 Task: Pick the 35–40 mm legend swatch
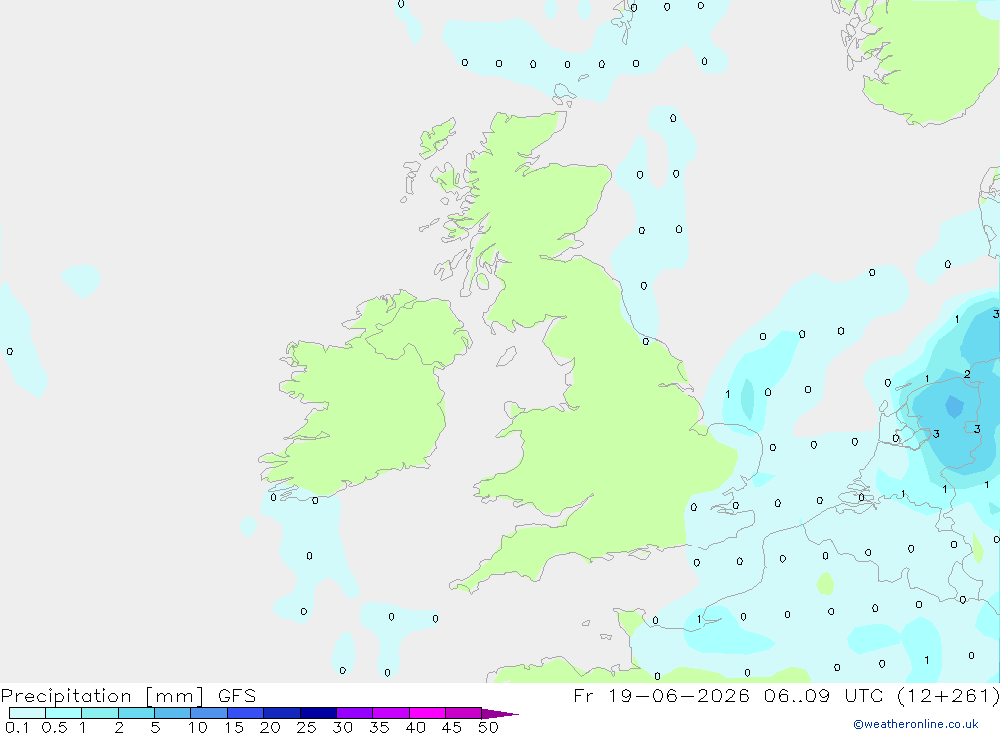[390, 713]
